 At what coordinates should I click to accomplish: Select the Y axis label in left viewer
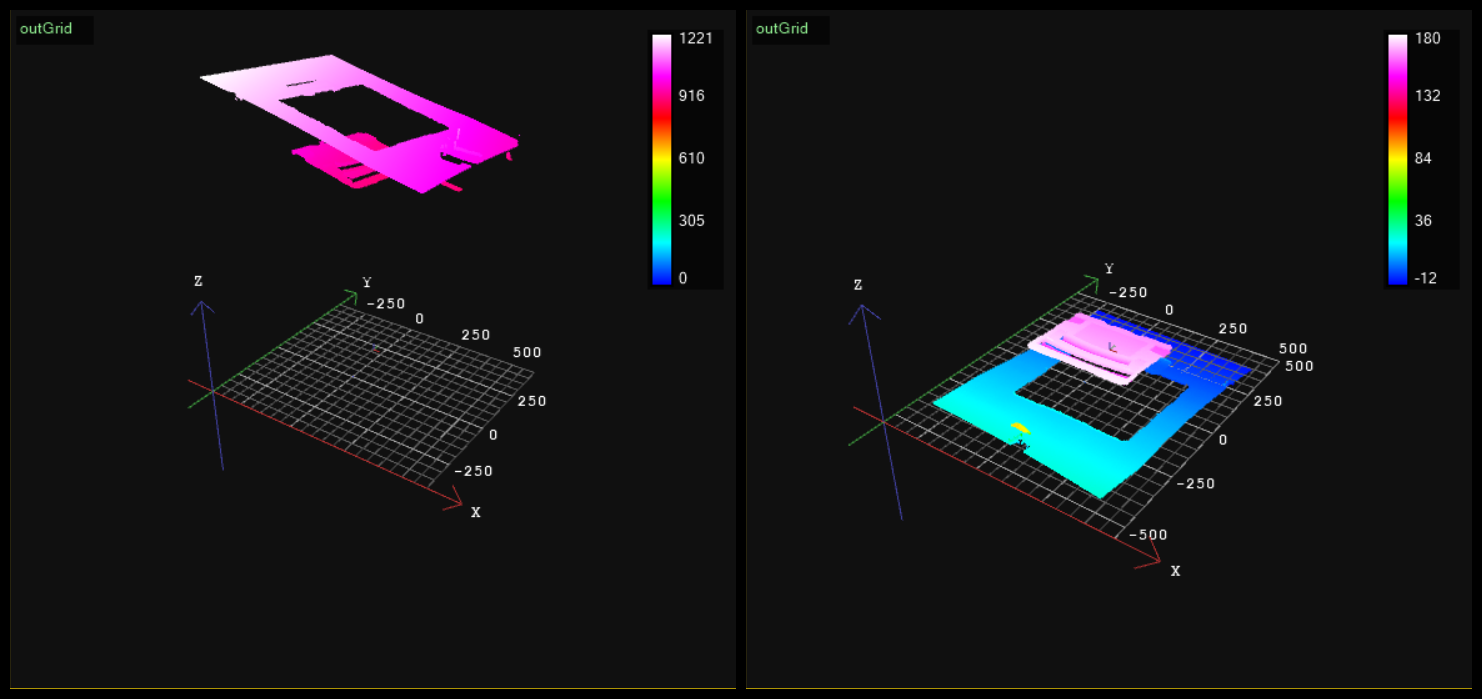pos(367,282)
